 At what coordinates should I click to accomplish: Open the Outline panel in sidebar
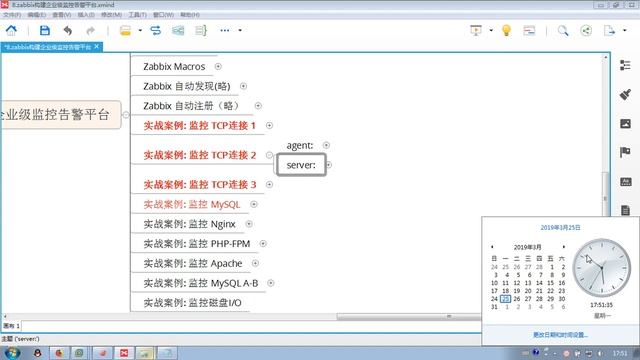[x=625, y=65]
